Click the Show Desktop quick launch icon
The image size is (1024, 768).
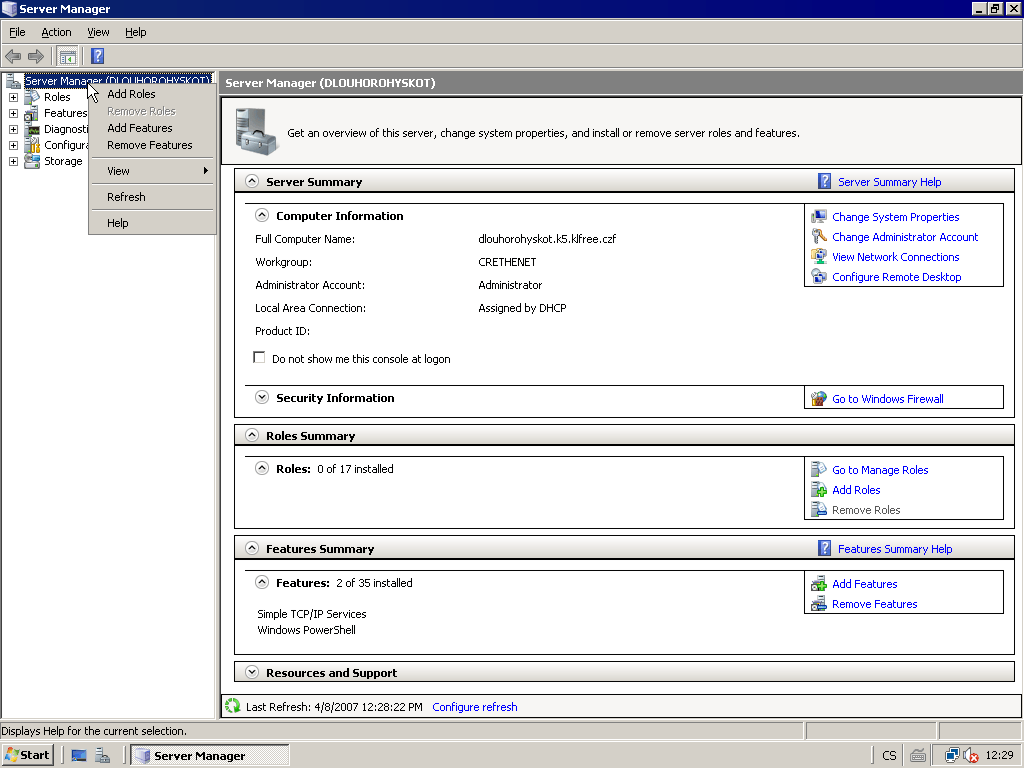[x=79, y=756]
